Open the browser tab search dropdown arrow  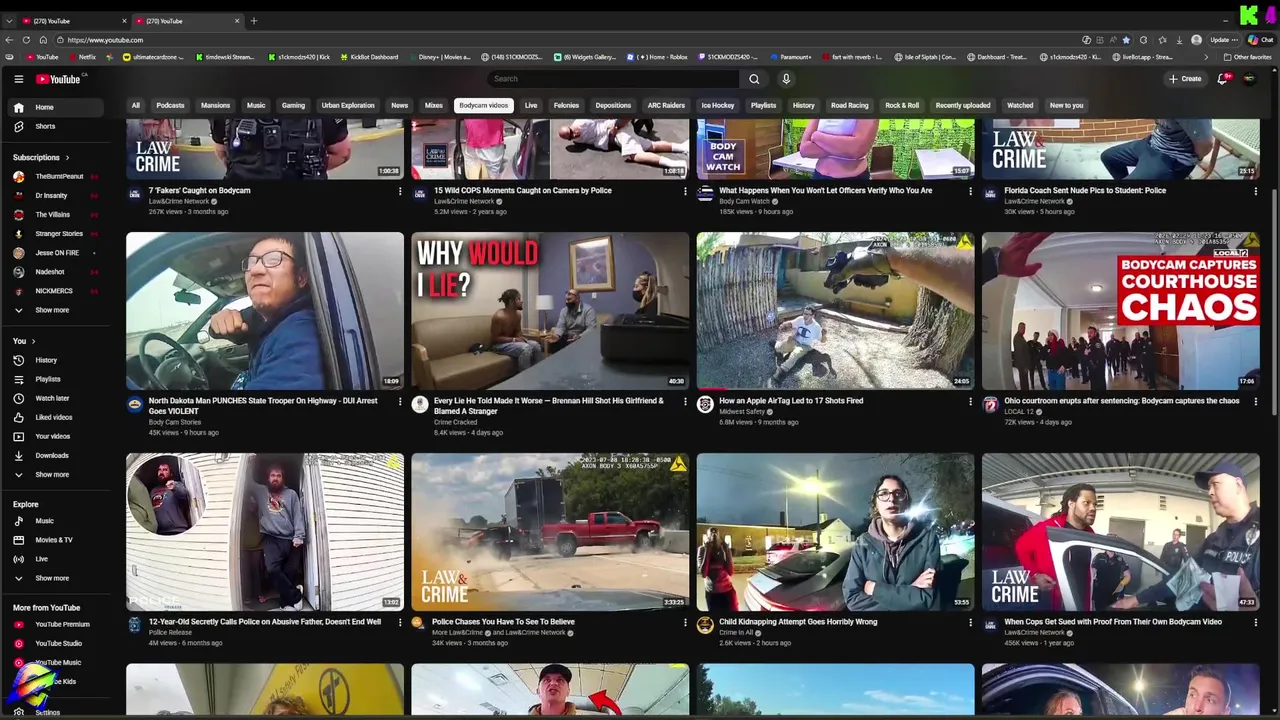click(x=9, y=21)
